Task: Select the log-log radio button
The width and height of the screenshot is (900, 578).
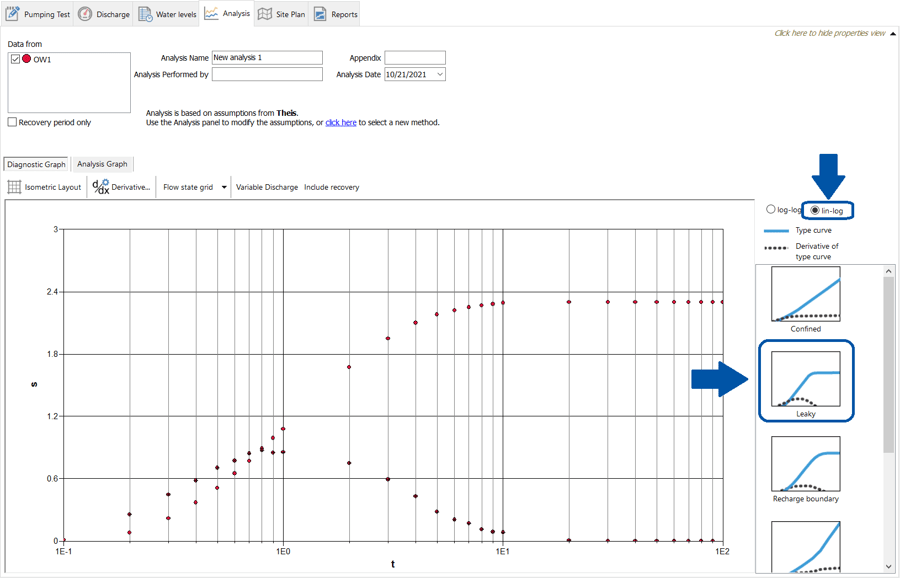Action: click(771, 210)
